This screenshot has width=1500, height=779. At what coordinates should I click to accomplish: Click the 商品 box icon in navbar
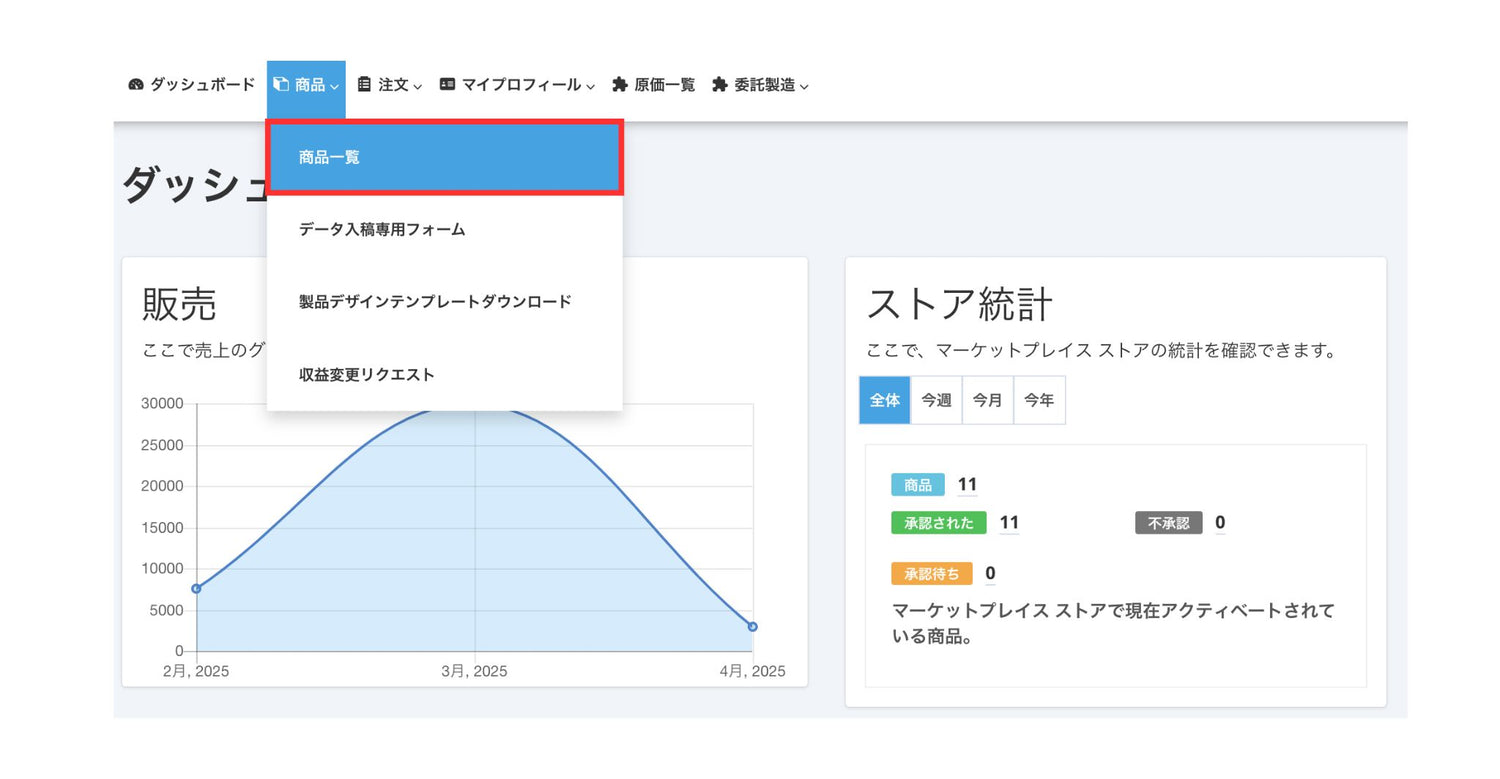(x=281, y=85)
